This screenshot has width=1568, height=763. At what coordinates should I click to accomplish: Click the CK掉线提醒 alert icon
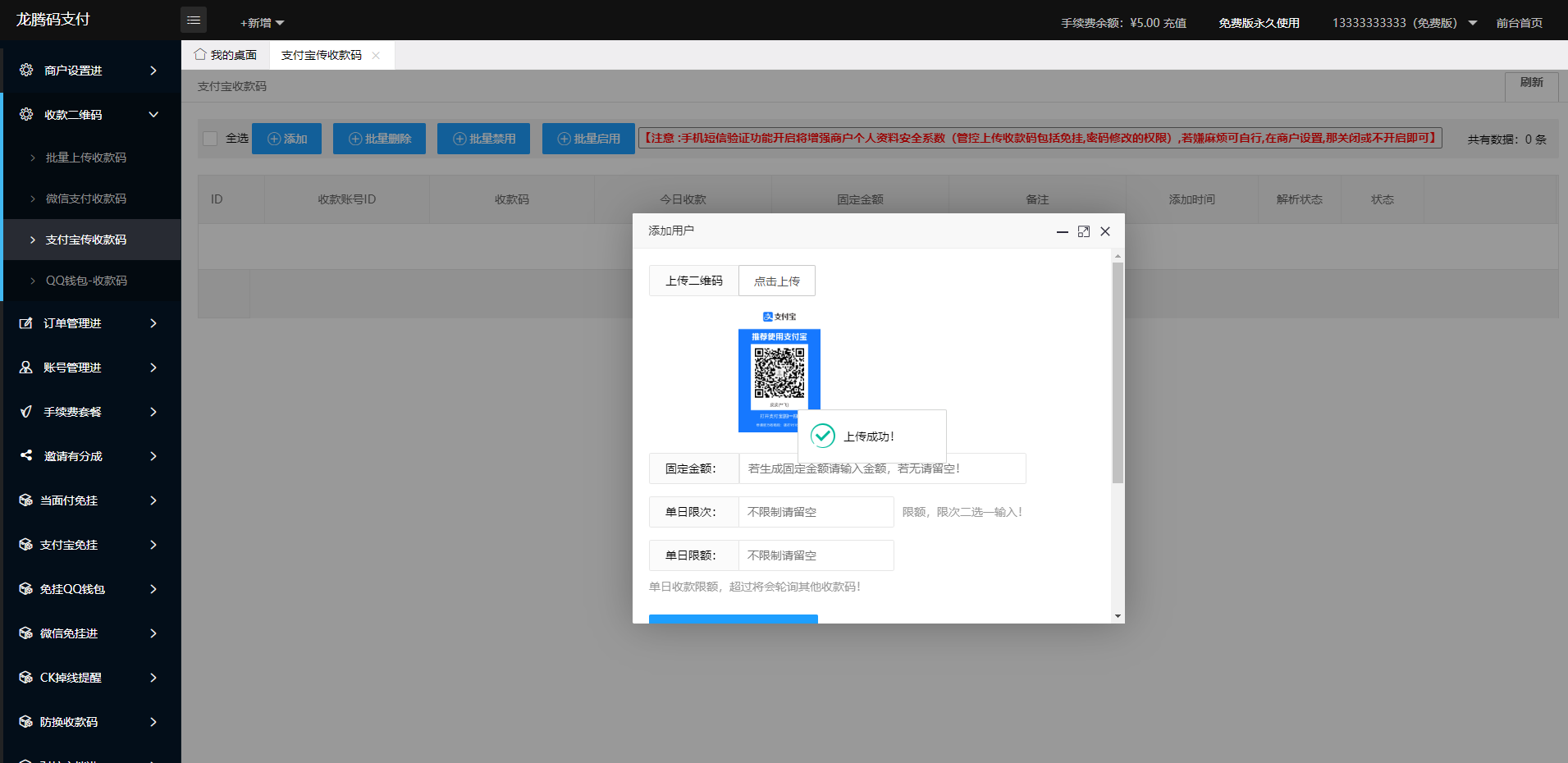tap(25, 678)
